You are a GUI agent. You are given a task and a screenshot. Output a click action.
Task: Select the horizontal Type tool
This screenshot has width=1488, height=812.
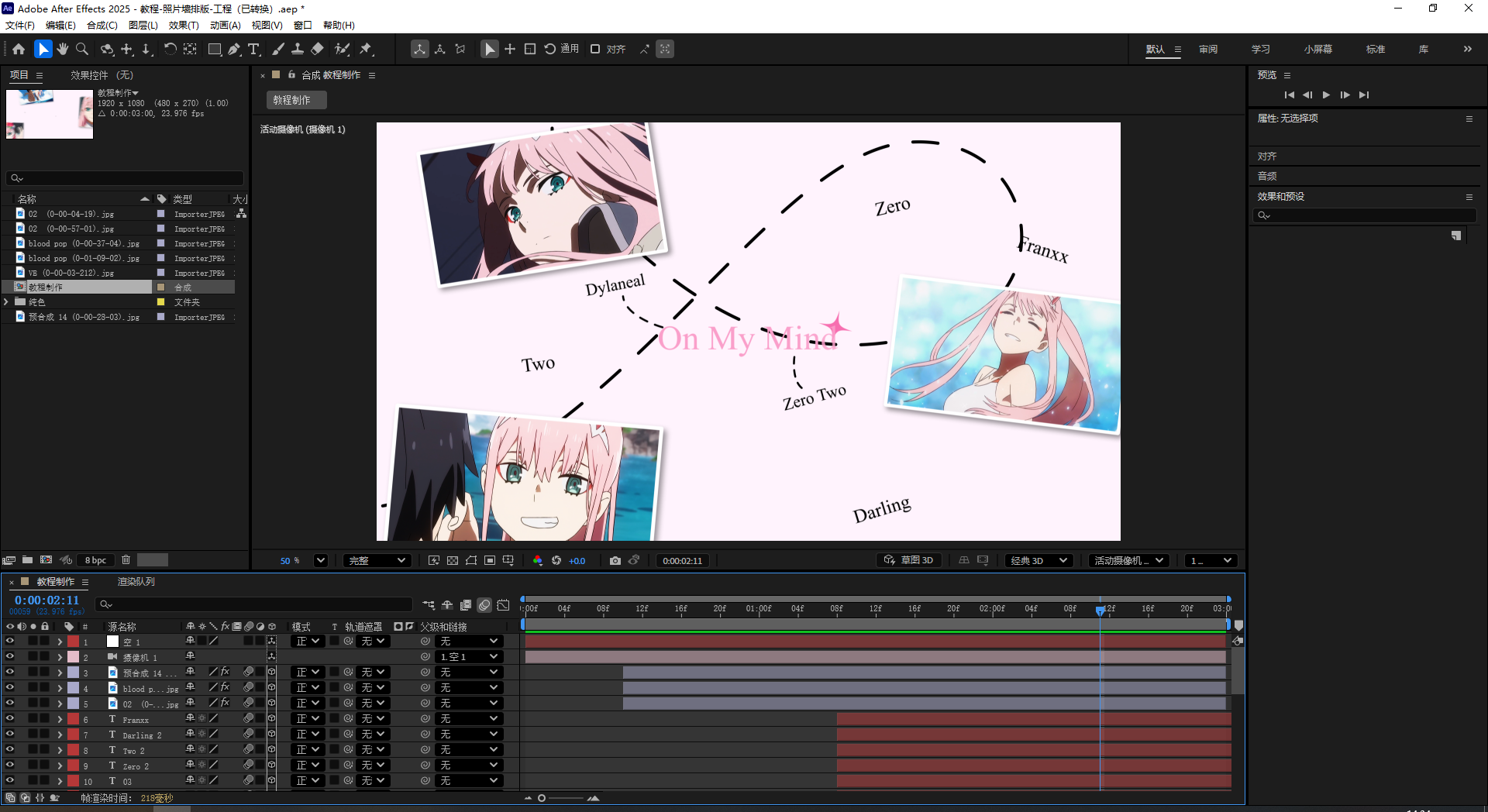253,50
